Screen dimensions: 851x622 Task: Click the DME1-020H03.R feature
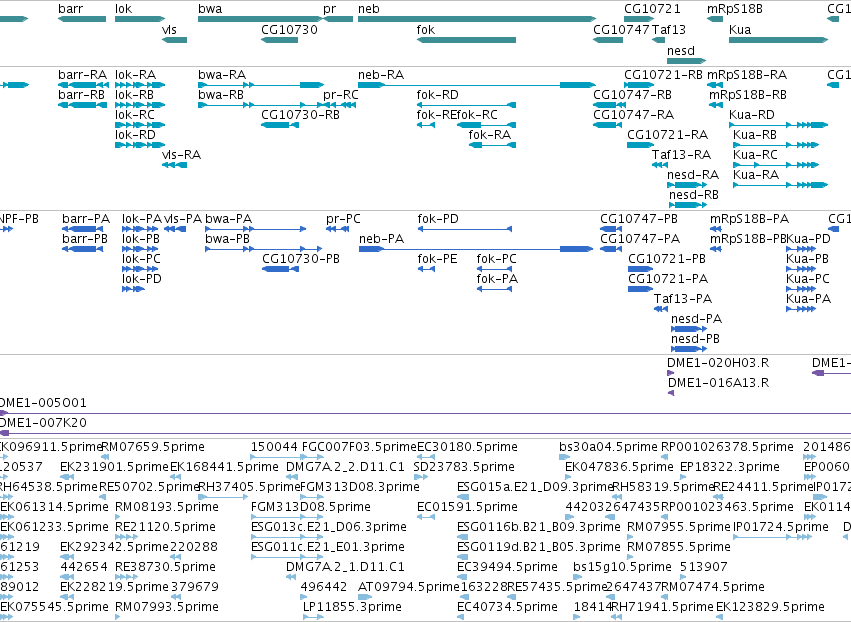point(718,363)
